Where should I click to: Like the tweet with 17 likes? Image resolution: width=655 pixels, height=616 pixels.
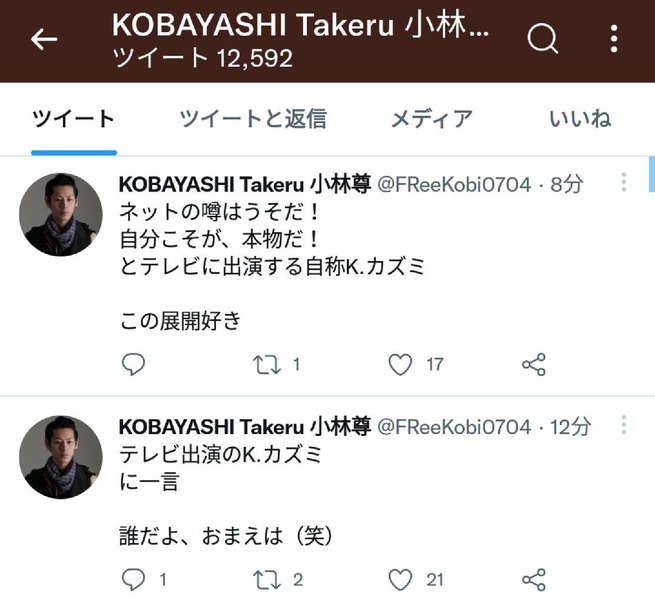401,365
